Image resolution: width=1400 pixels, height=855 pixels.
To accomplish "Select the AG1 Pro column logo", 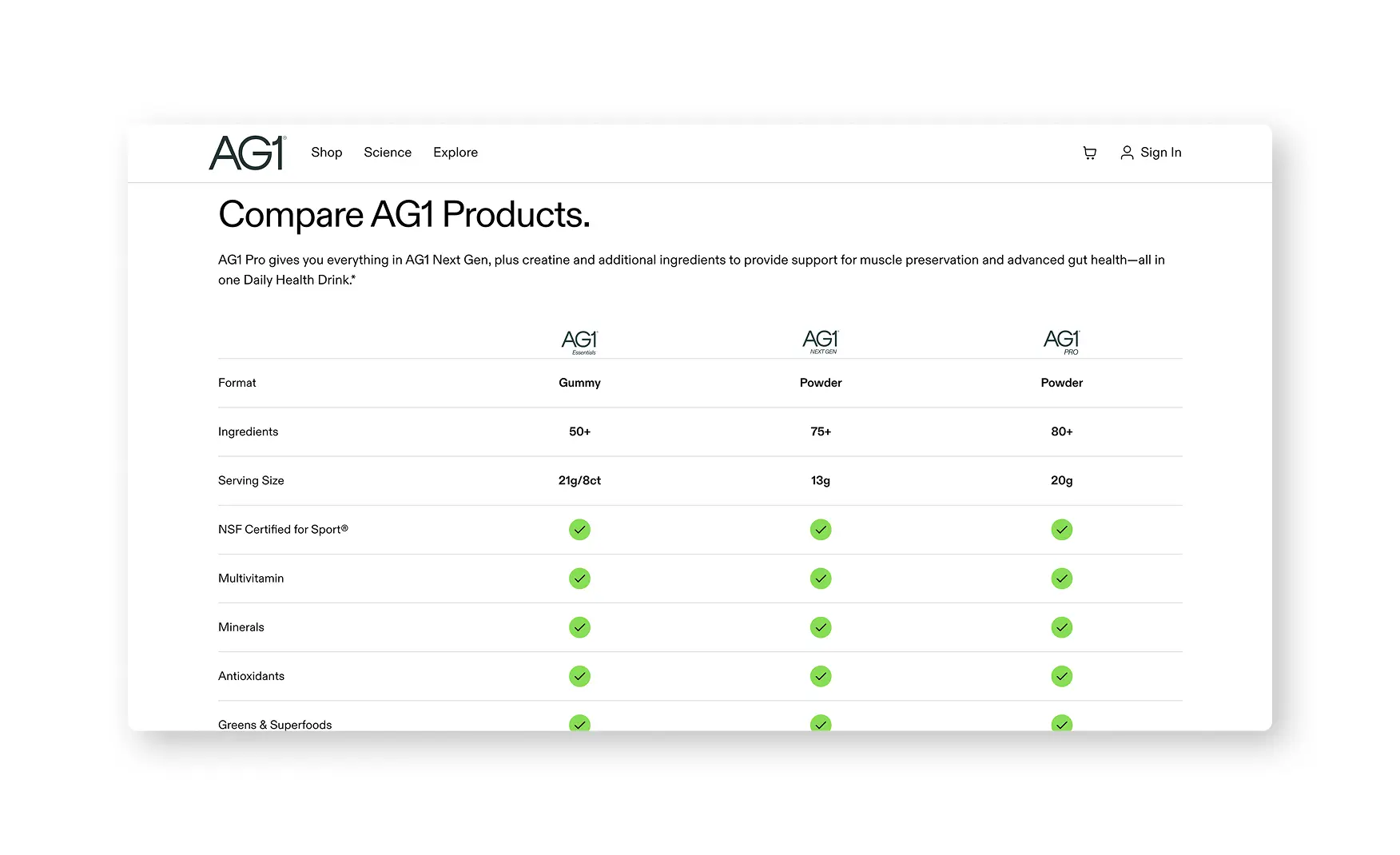I will (x=1062, y=342).
